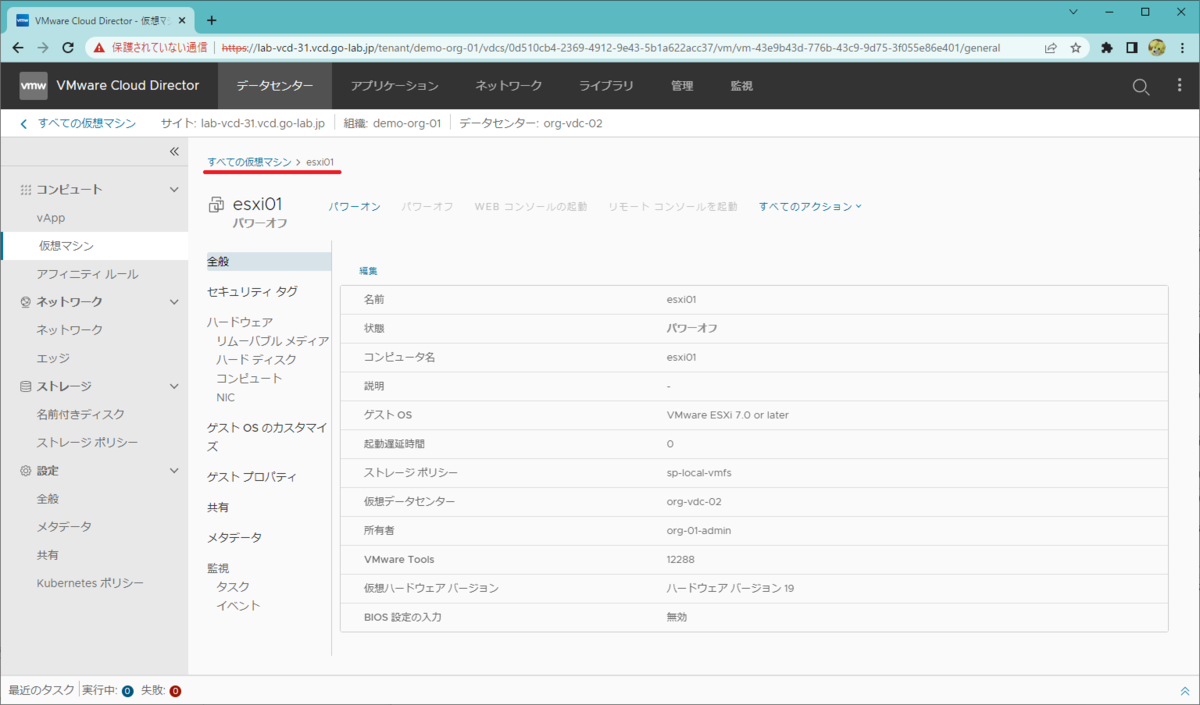Open セキュリティ タグ section

pos(252,291)
